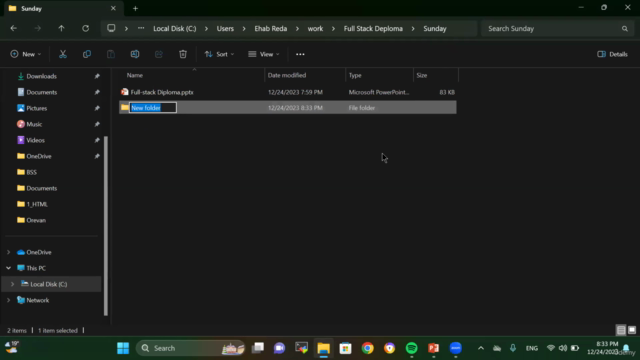Select Full Stack Deploma breadcrumb

(373, 29)
